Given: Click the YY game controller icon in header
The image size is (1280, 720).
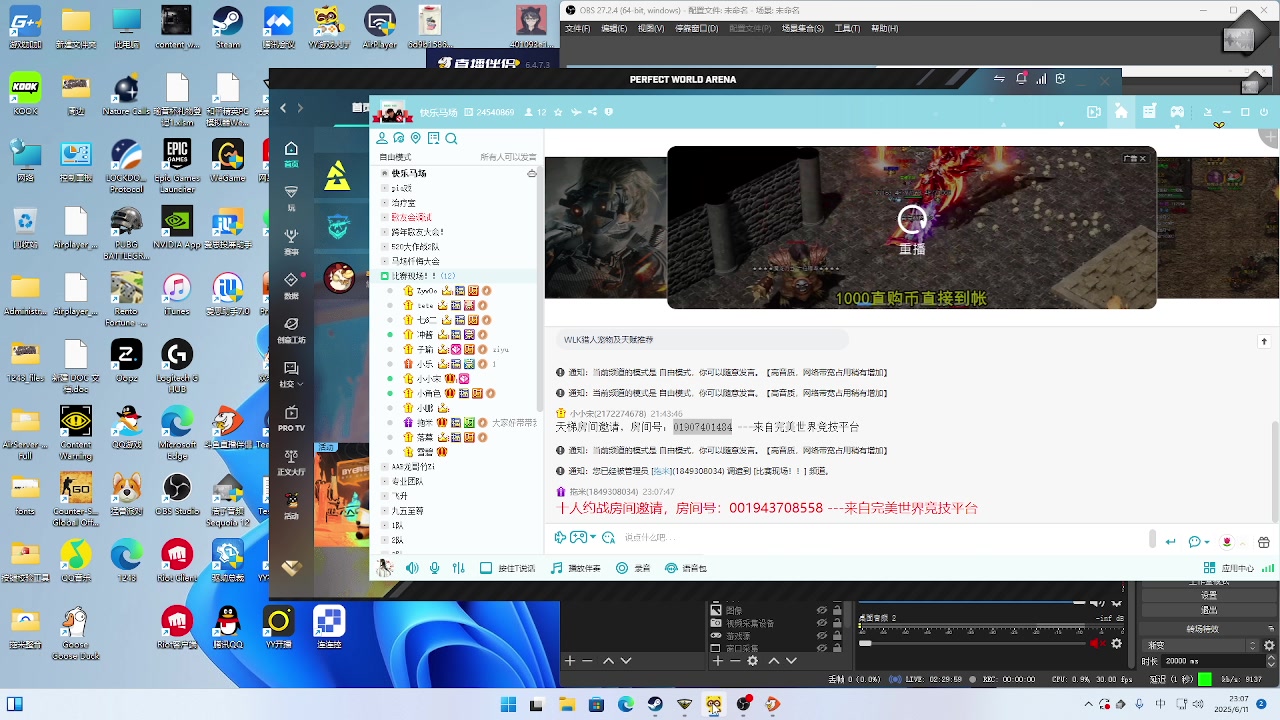Looking at the screenshot, I should pyautogui.click(x=1178, y=112).
